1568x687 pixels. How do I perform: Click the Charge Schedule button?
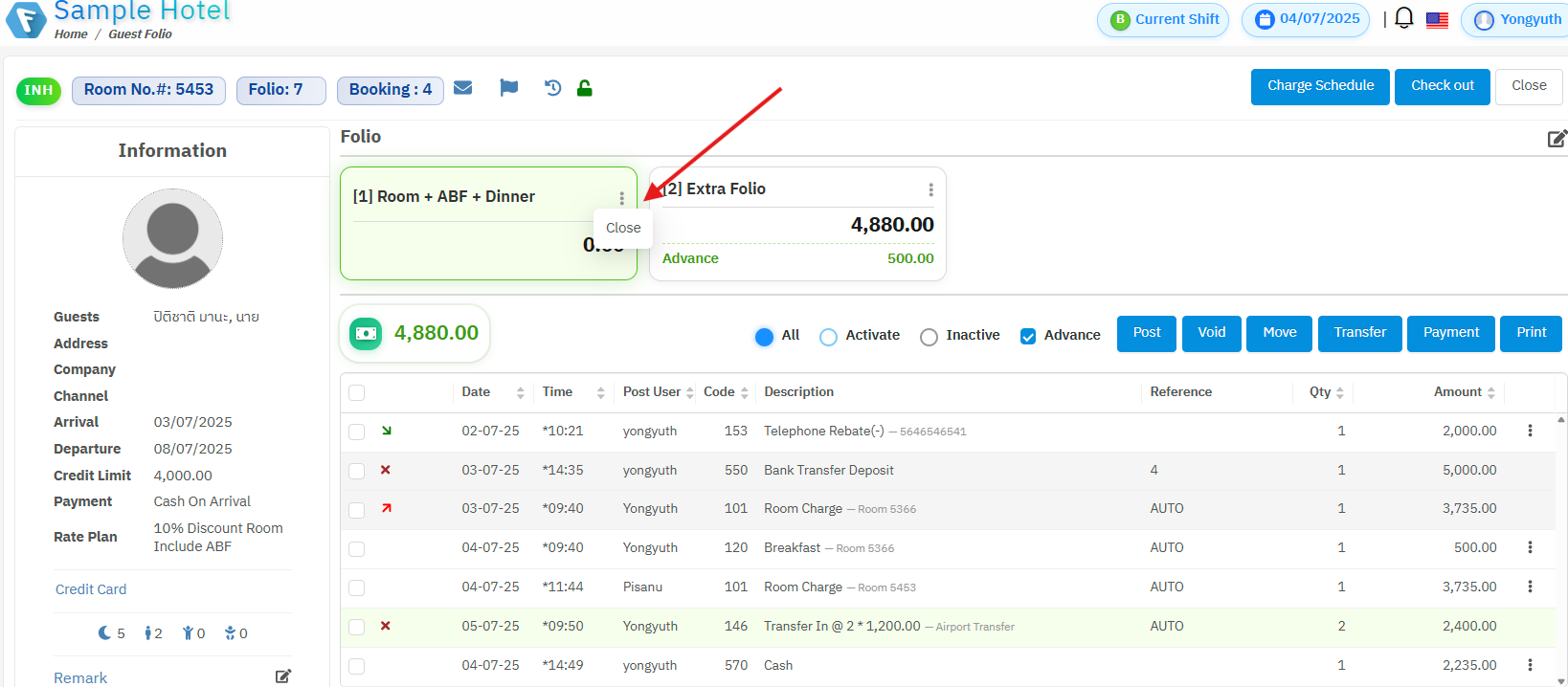click(x=1320, y=86)
